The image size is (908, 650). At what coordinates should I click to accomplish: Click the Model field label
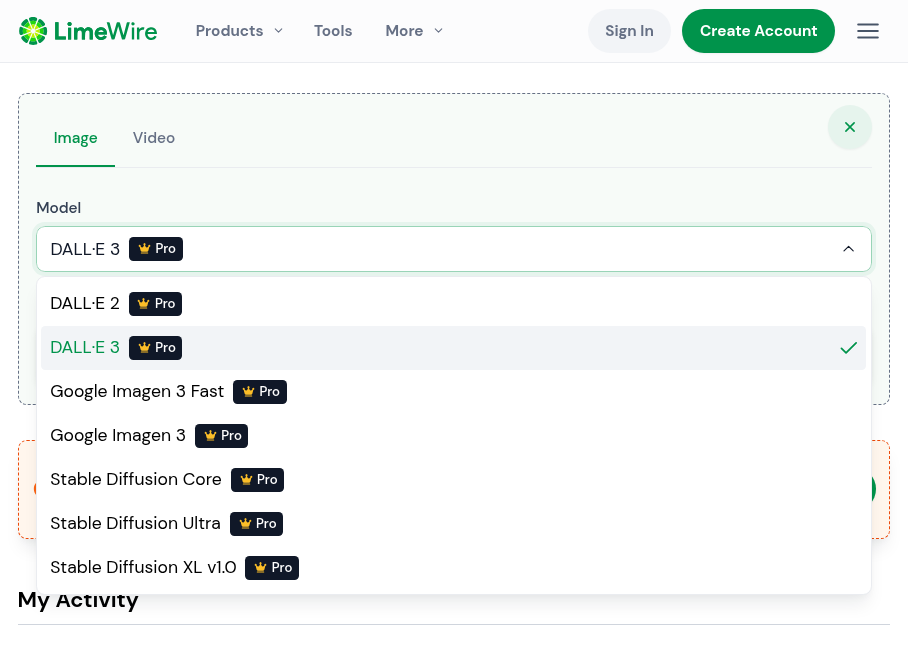click(x=58, y=208)
